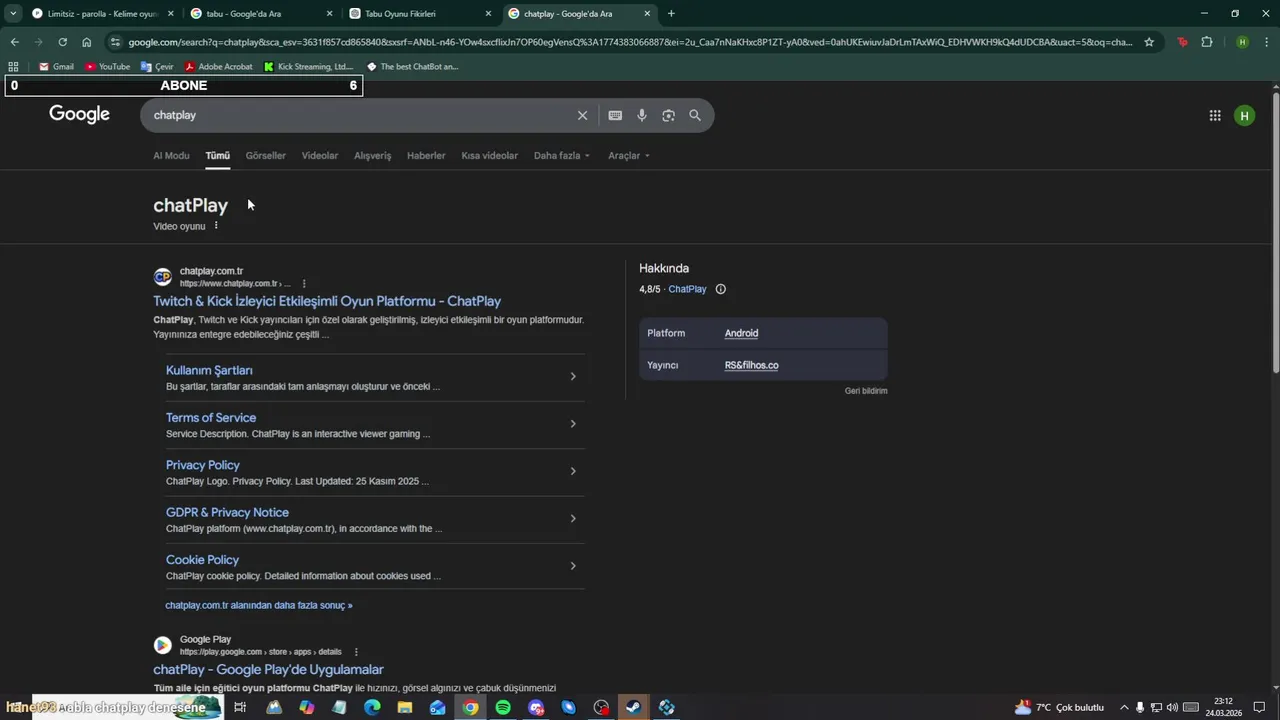Click the Google logo

coord(80,114)
